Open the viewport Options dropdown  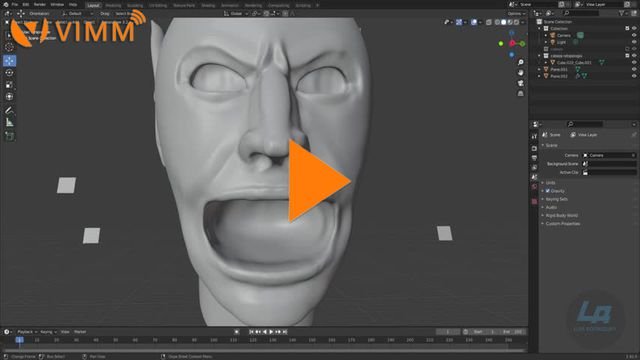coord(516,13)
